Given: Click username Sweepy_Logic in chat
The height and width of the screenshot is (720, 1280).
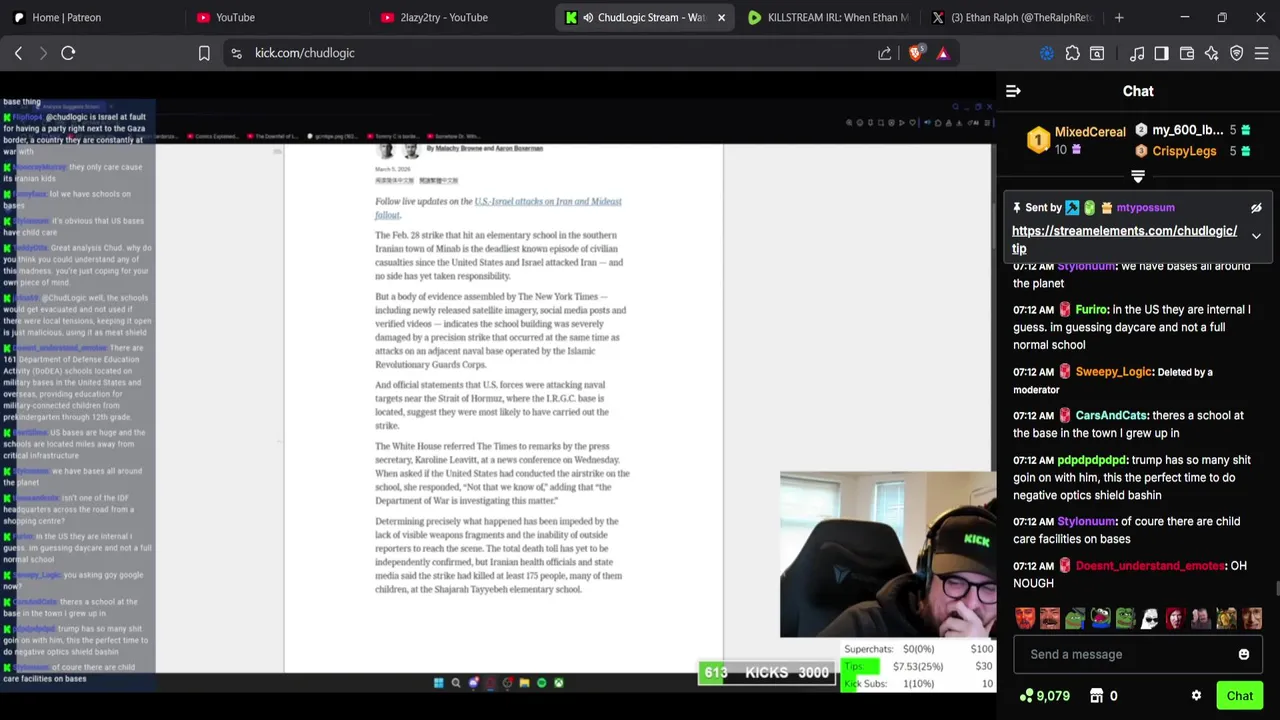Looking at the screenshot, I should point(1113,372).
